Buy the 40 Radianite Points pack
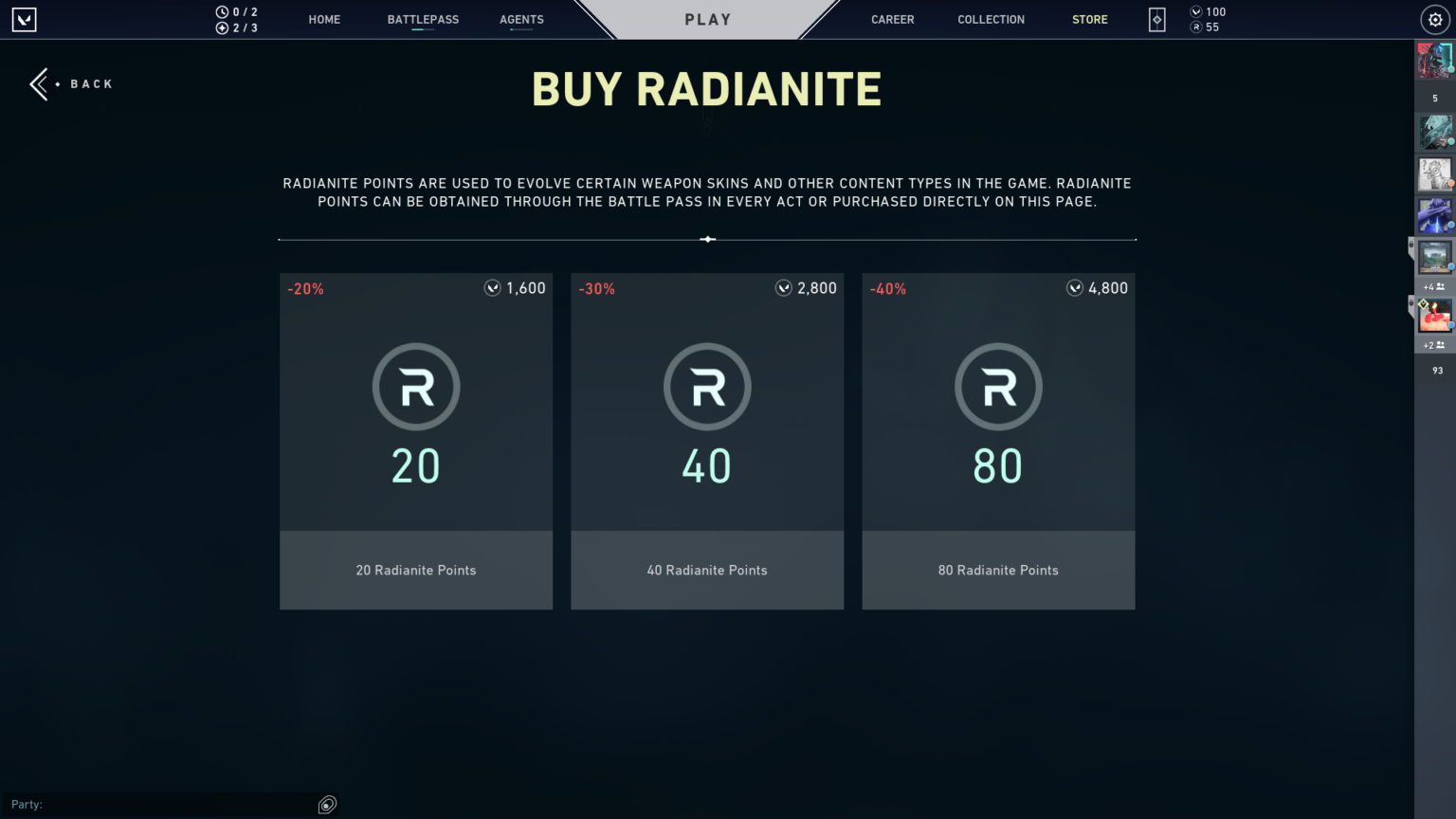This screenshot has width=1456, height=819. coord(707,442)
